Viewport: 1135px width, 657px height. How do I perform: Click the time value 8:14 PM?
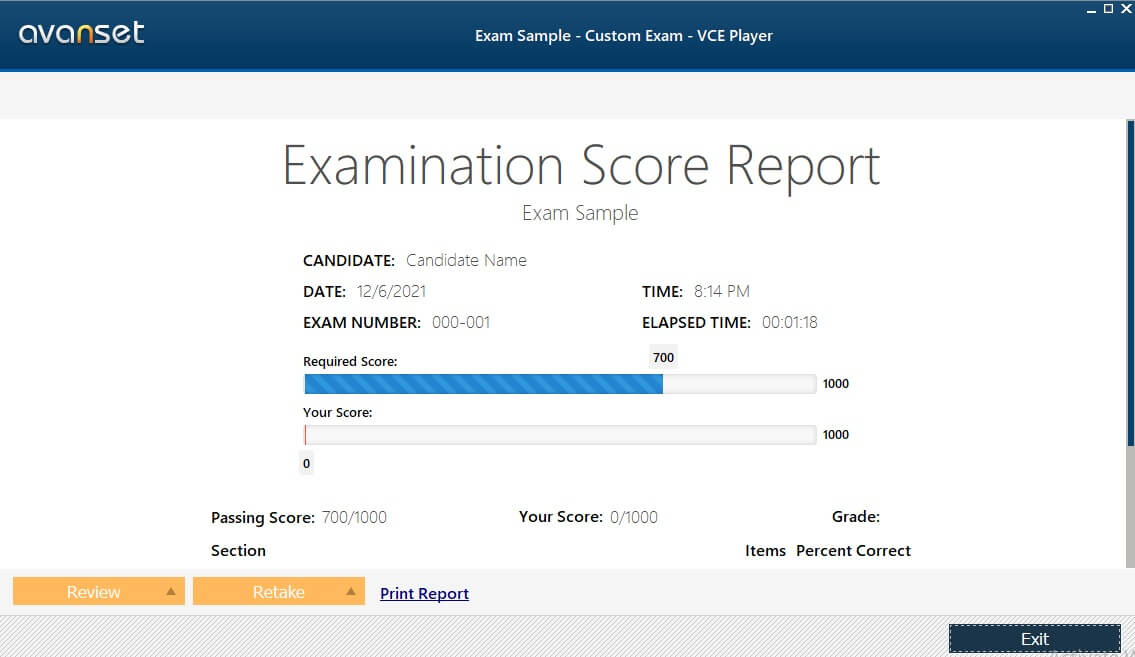[x=722, y=292]
